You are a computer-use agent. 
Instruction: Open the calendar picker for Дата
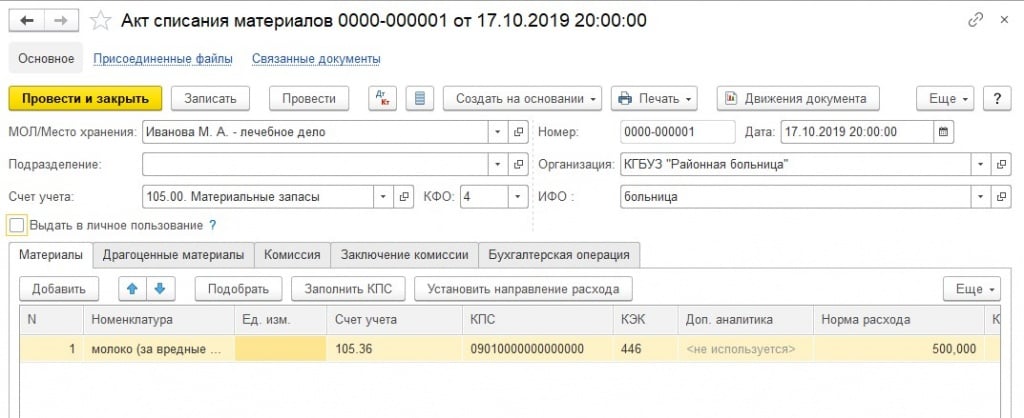943,131
